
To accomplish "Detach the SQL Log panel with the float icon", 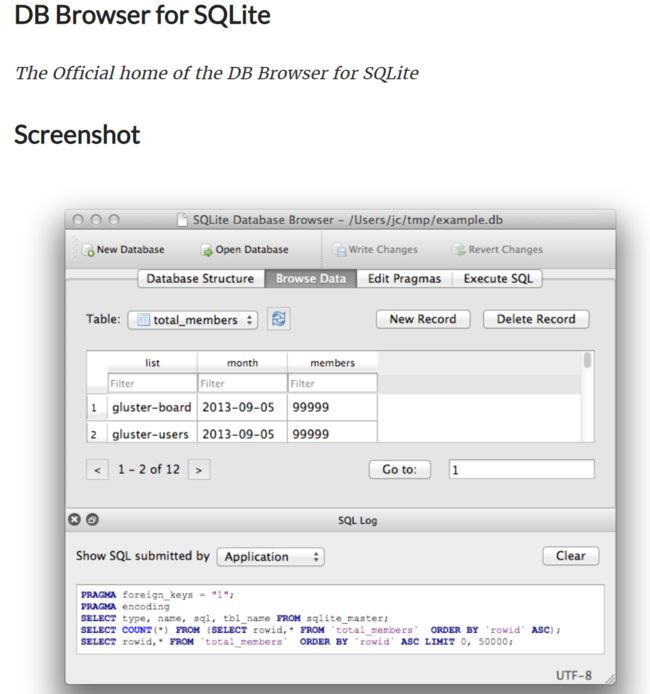I will click(92, 519).
